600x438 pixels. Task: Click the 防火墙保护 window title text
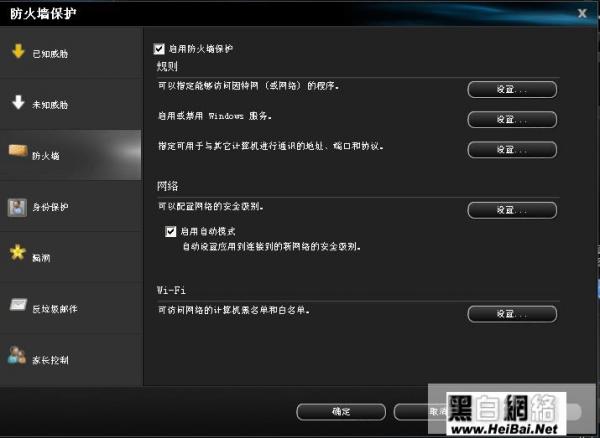pyautogui.click(x=43, y=14)
